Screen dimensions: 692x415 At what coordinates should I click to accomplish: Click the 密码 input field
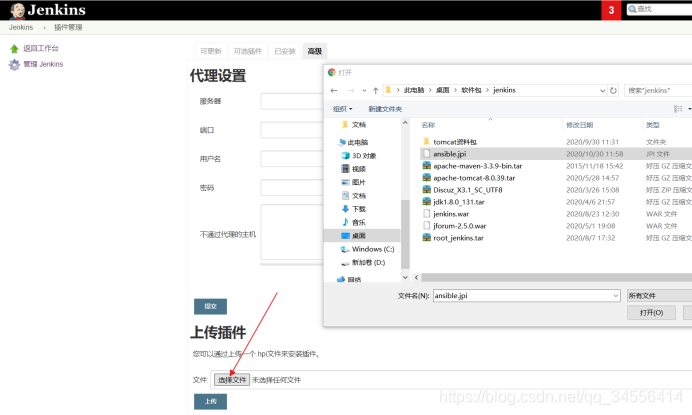pyautogui.click(x=292, y=188)
